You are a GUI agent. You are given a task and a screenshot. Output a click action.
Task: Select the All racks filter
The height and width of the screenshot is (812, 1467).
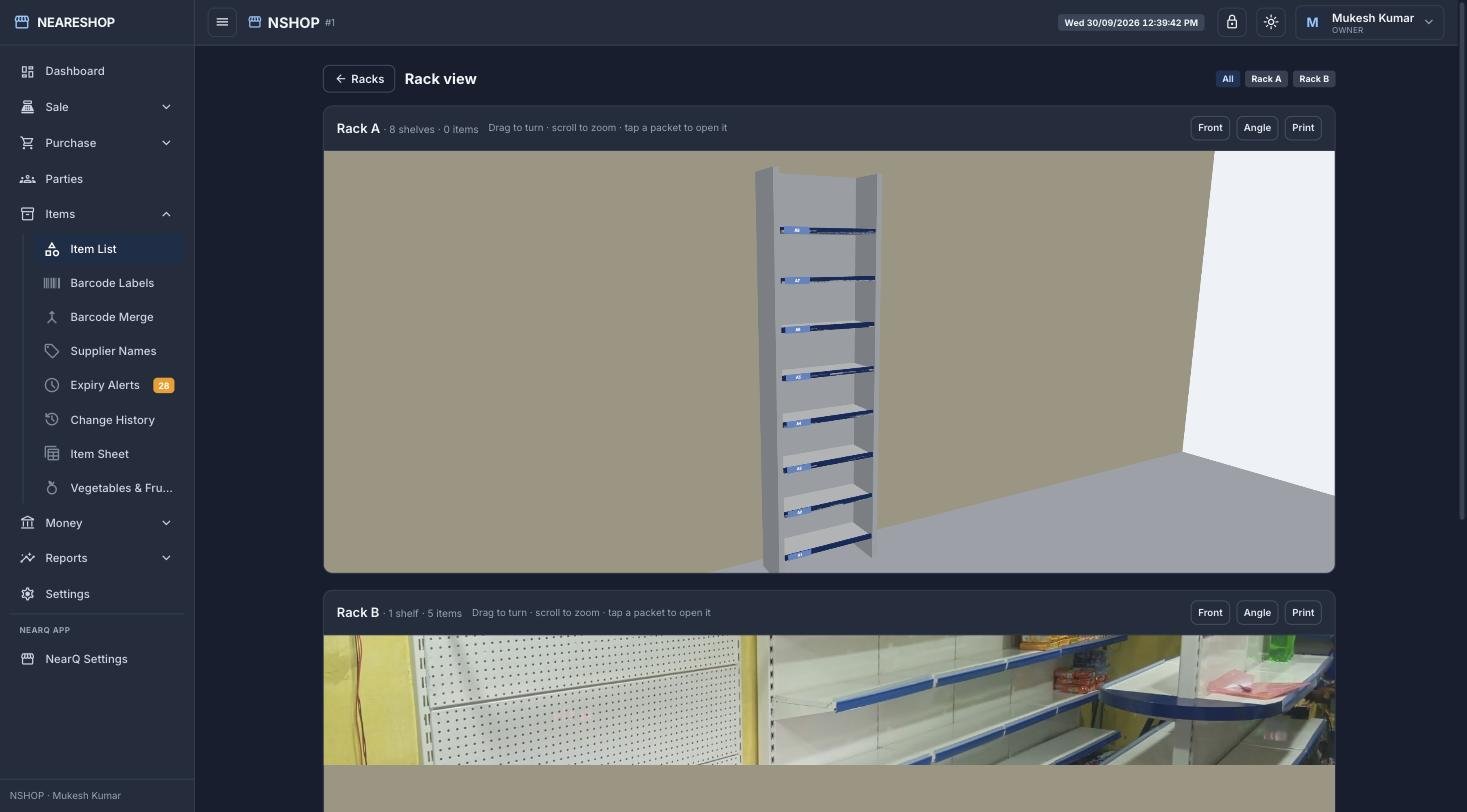point(1228,79)
